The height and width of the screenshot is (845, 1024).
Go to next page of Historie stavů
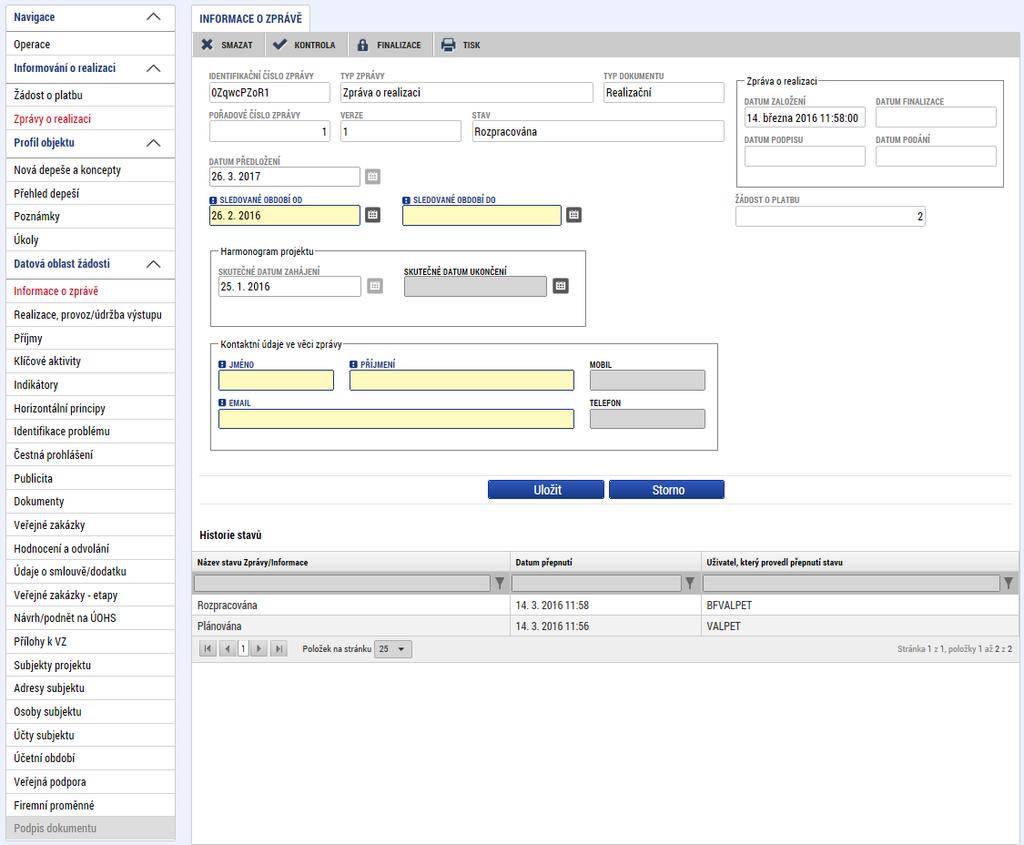[x=259, y=649]
